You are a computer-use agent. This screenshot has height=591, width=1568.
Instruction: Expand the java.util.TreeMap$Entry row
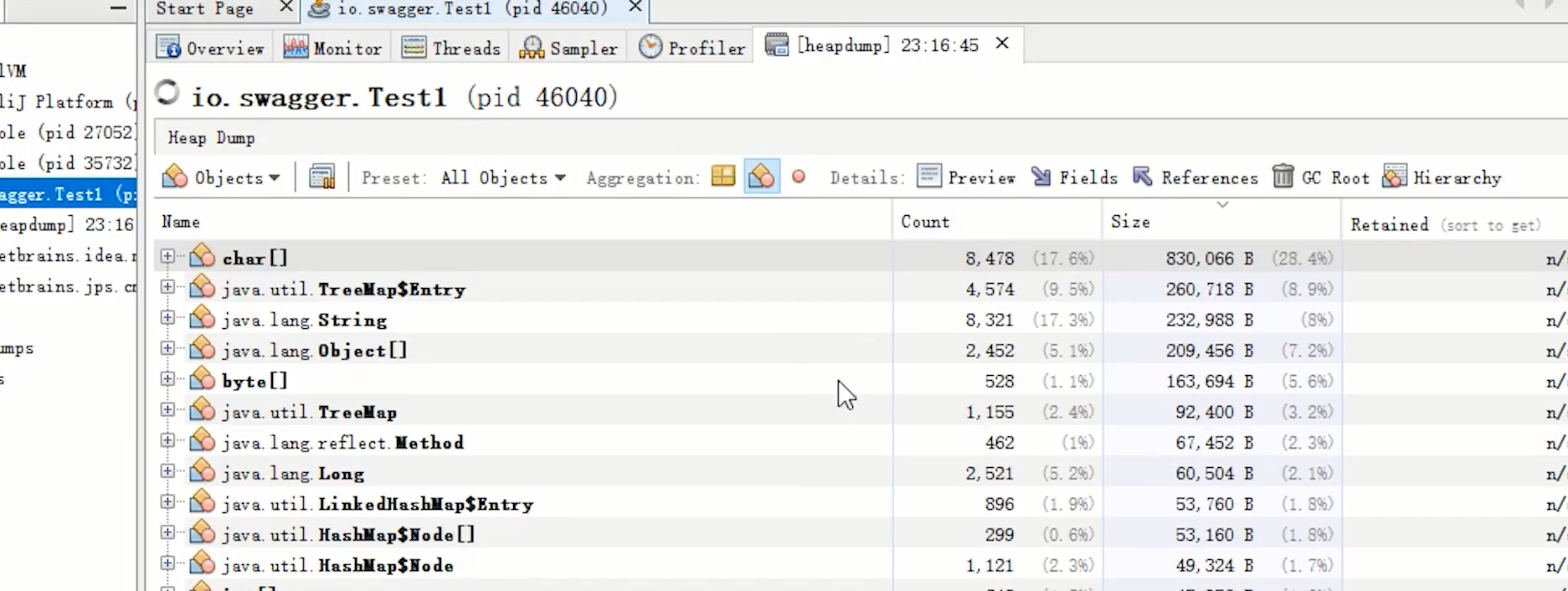(167, 288)
